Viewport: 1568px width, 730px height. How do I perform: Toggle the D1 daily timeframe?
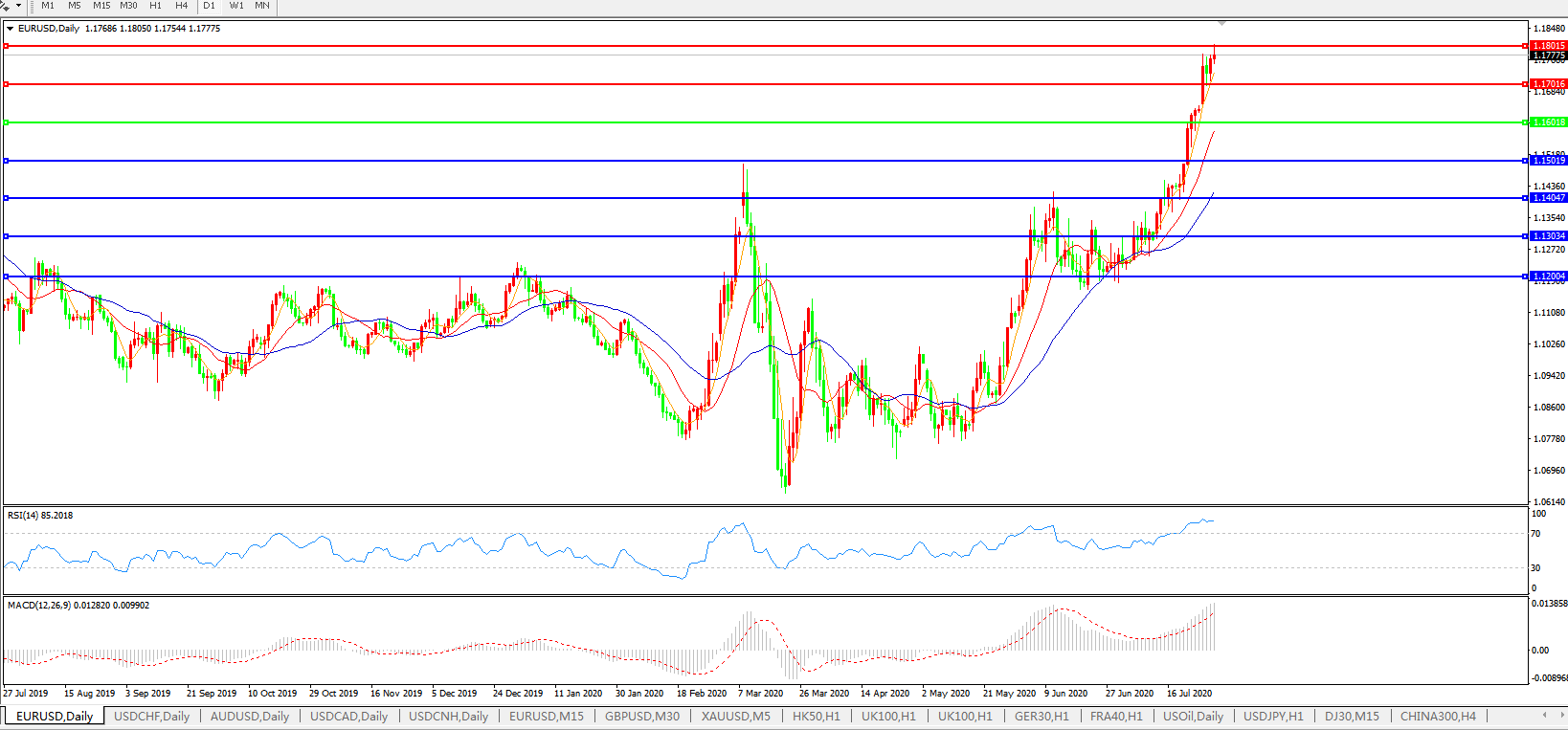point(210,6)
